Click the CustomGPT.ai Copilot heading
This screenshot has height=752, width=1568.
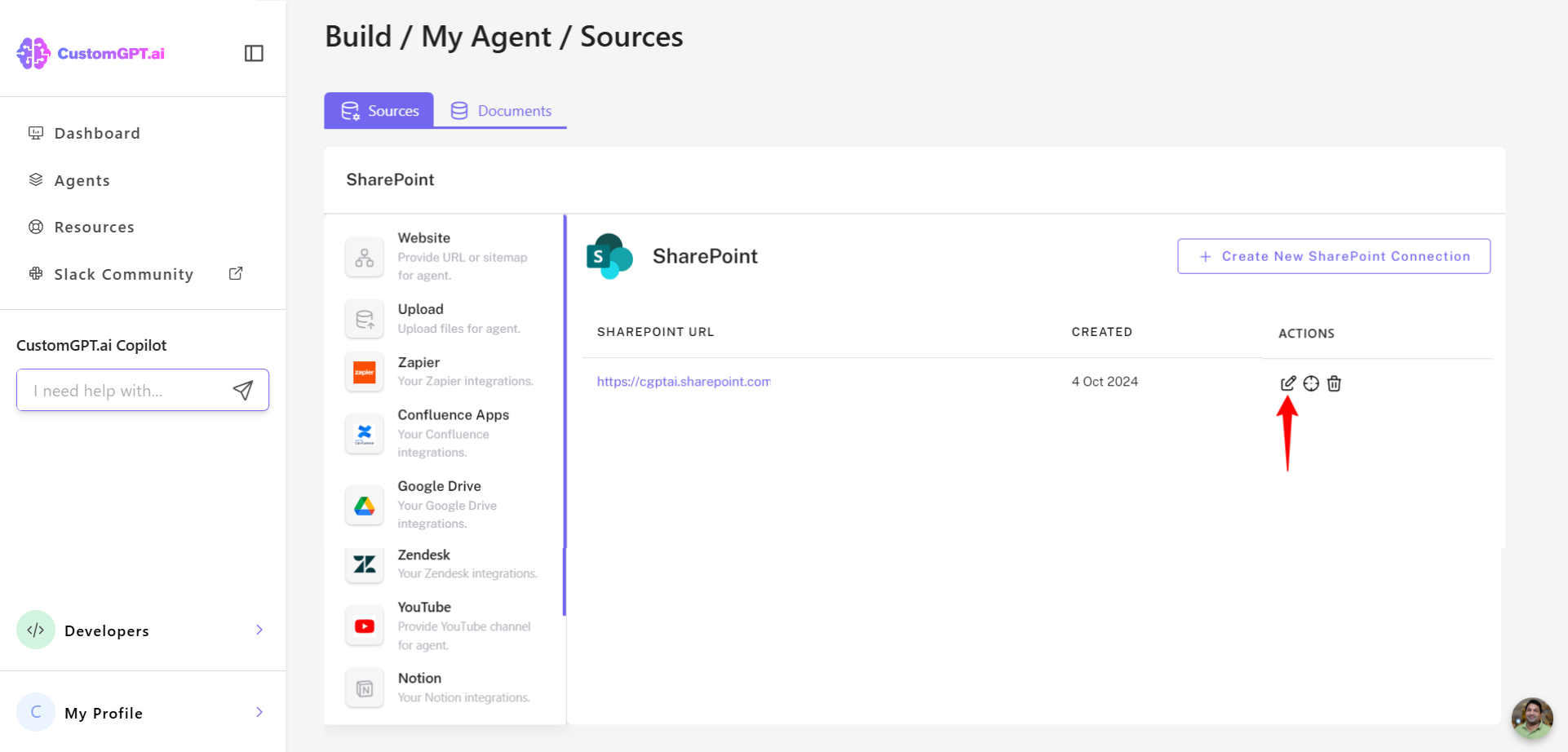tap(91, 345)
